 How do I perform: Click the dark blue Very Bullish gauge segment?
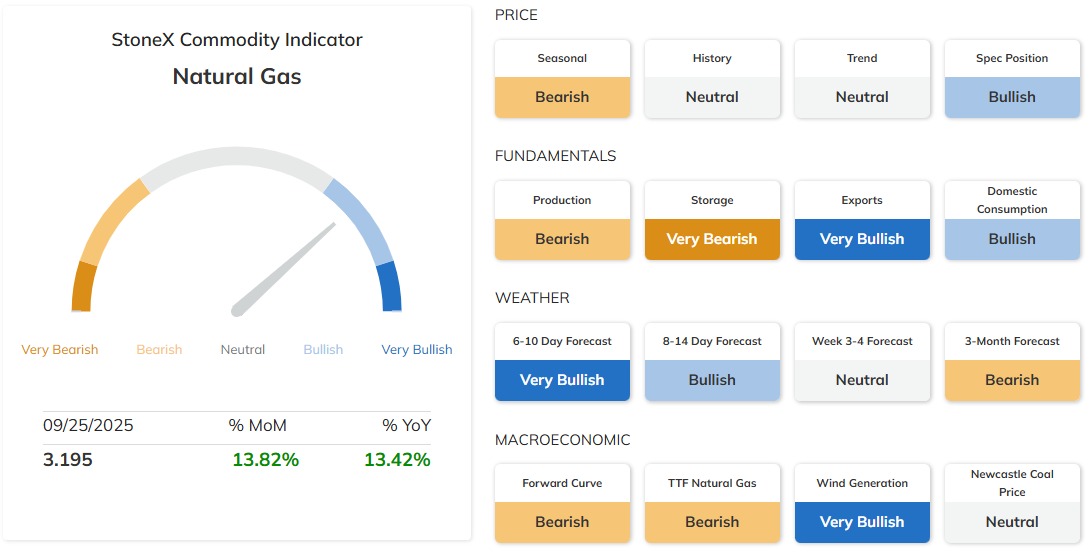[391, 286]
